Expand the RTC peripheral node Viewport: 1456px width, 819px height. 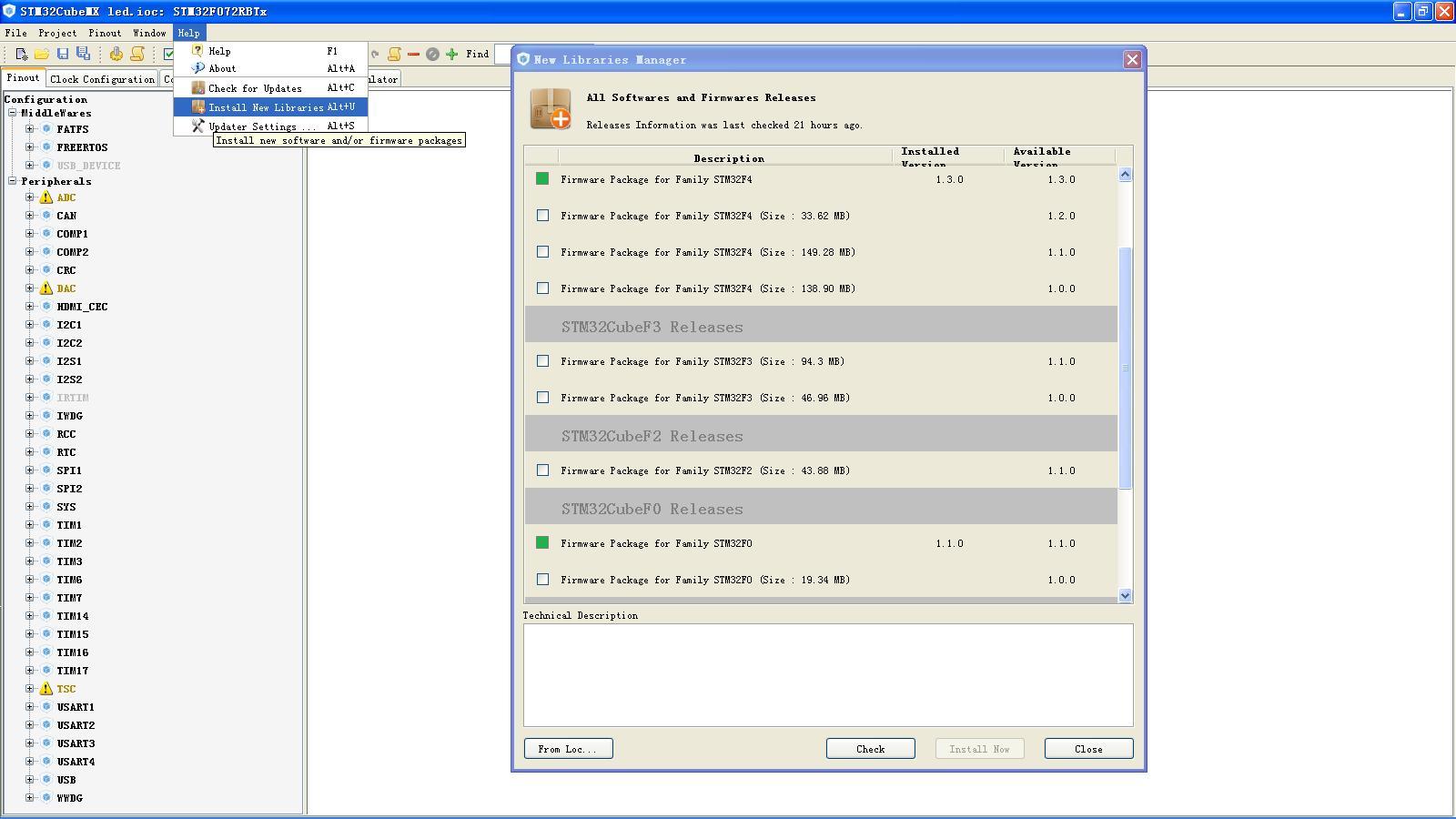tap(30, 452)
